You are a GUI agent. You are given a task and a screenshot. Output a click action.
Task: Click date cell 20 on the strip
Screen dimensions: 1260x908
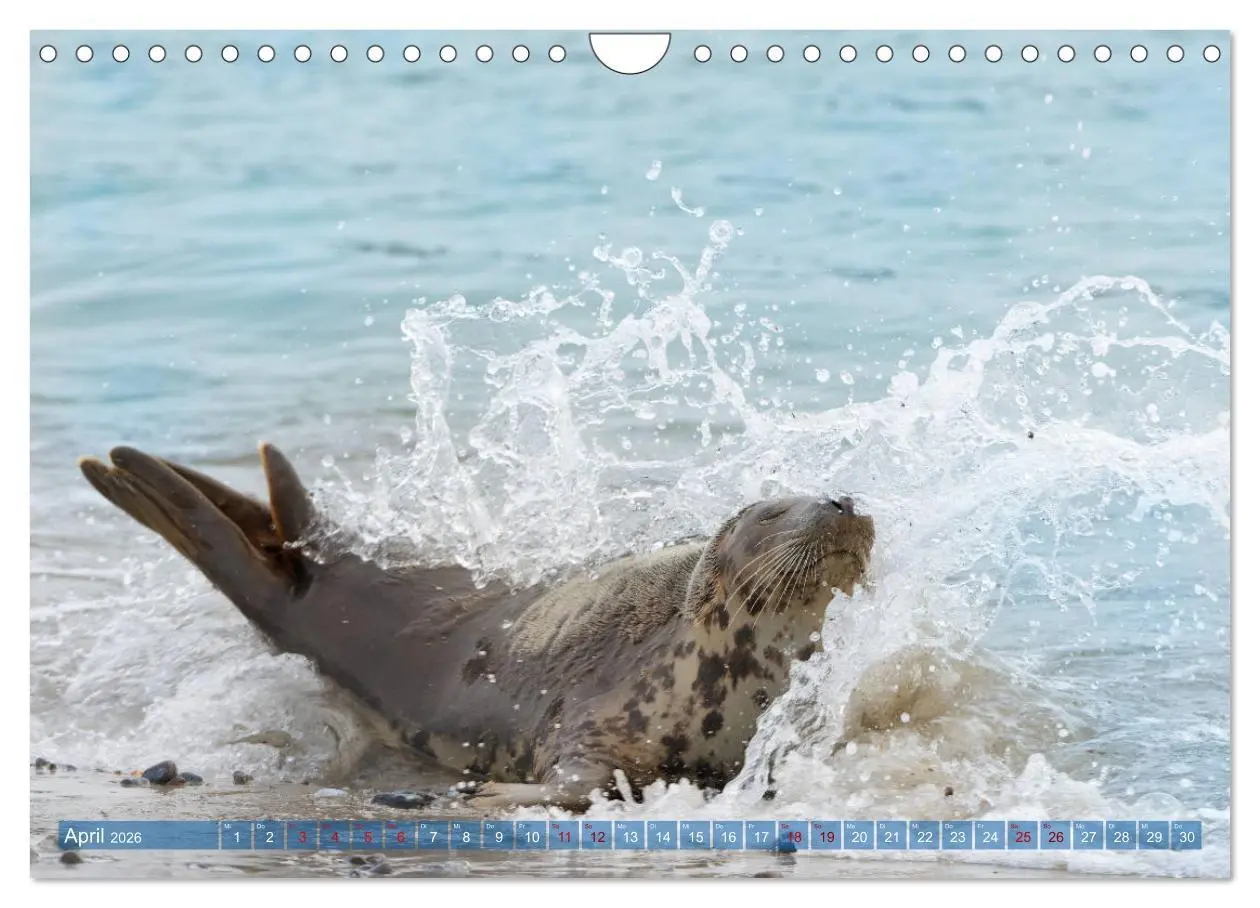(858, 839)
